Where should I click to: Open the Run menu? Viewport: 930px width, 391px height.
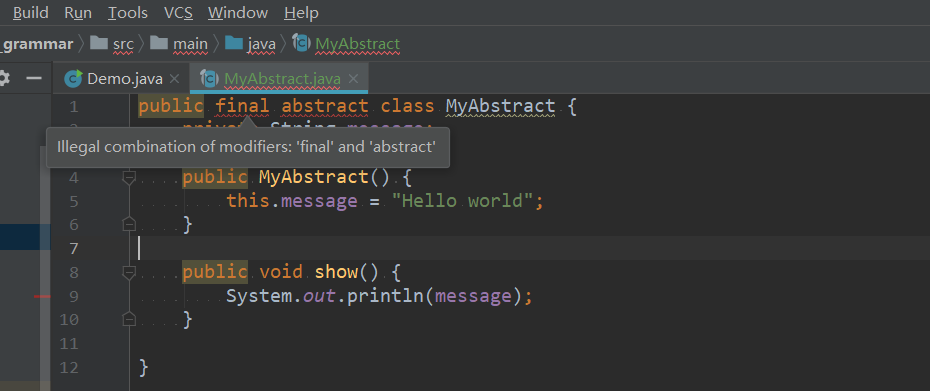pyautogui.click(x=78, y=12)
